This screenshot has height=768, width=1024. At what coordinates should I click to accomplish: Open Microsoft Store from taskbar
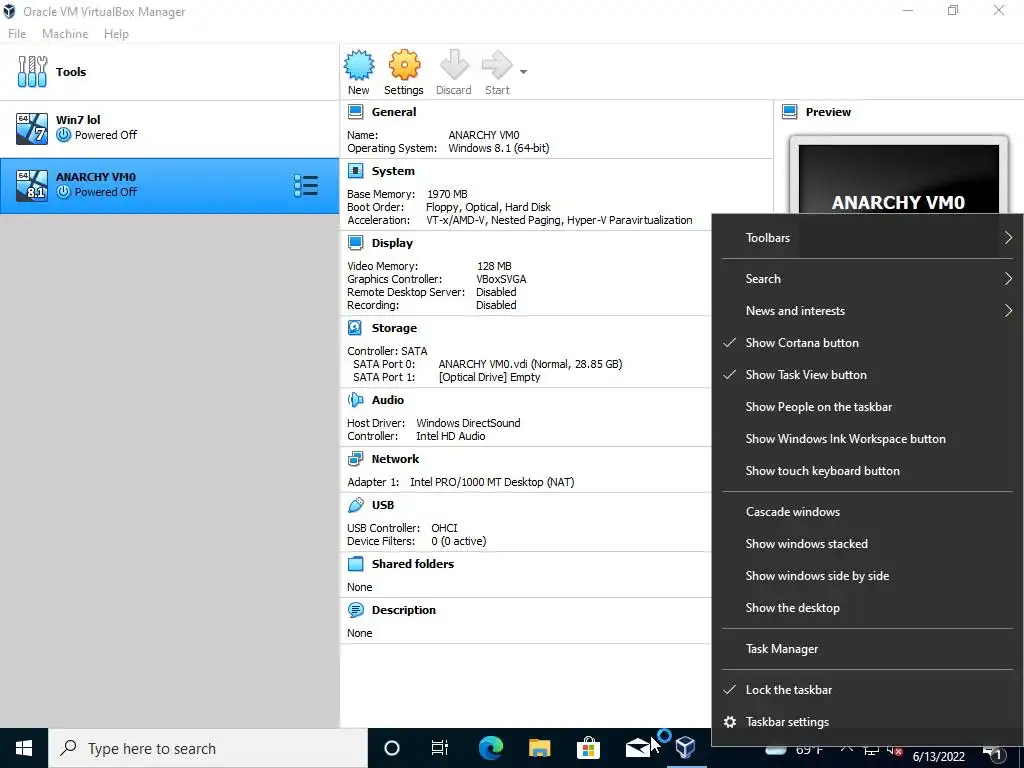588,748
